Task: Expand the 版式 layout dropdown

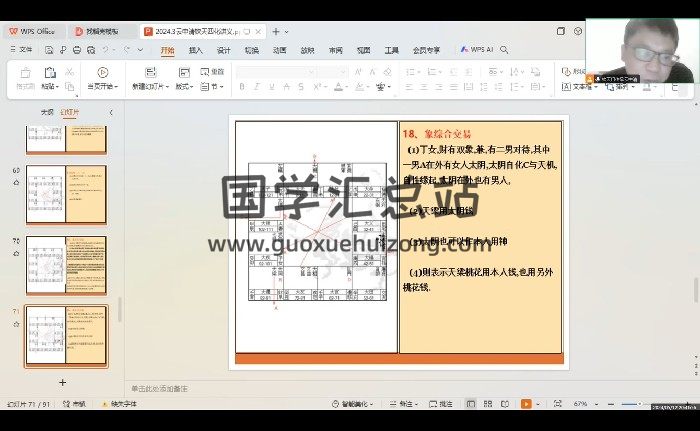Action: 184,87
